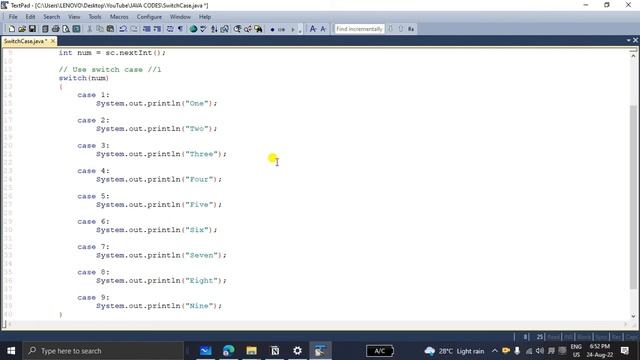The width and height of the screenshot is (640, 360).
Task: Open the View menu
Action: pos(74,17)
